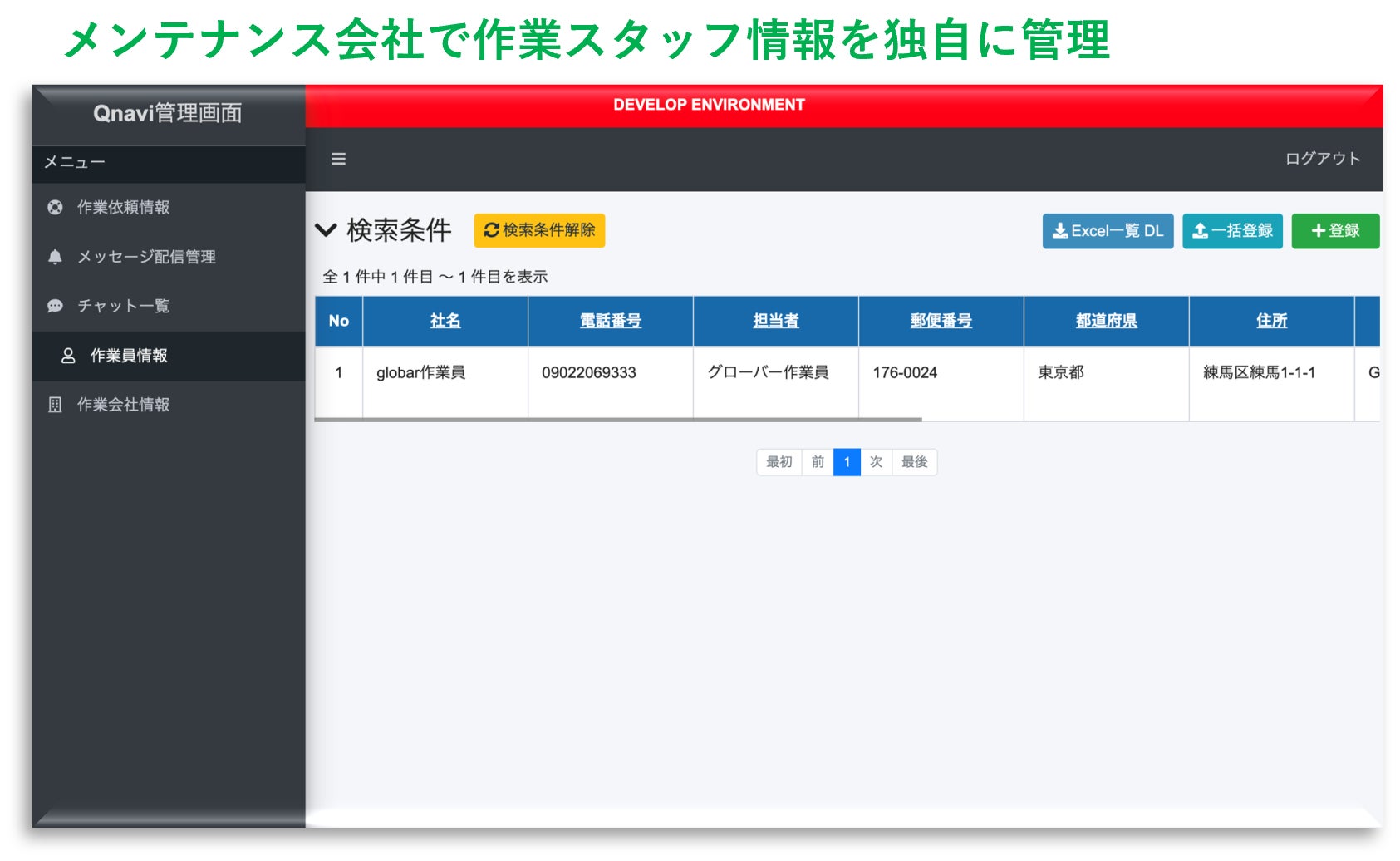Screen dimensions: 1400x861
Task: Sort table by 社名 column header
Action: pyautogui.click(x=445, y=321)
